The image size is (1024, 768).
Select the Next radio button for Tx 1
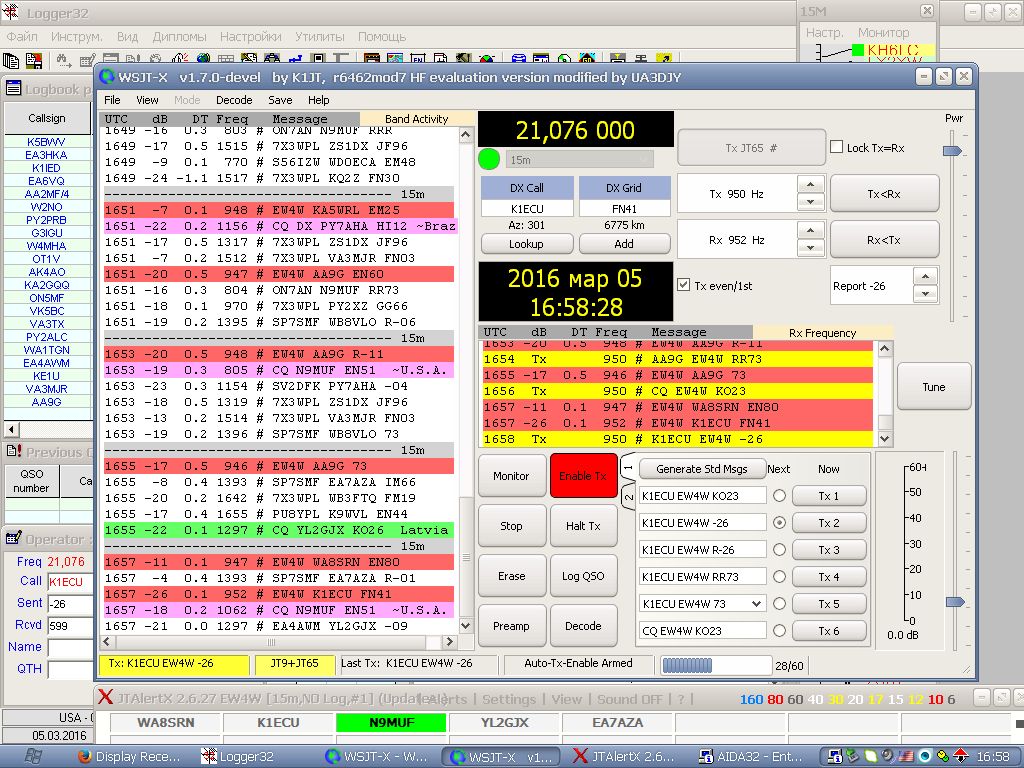coord(779,496)
